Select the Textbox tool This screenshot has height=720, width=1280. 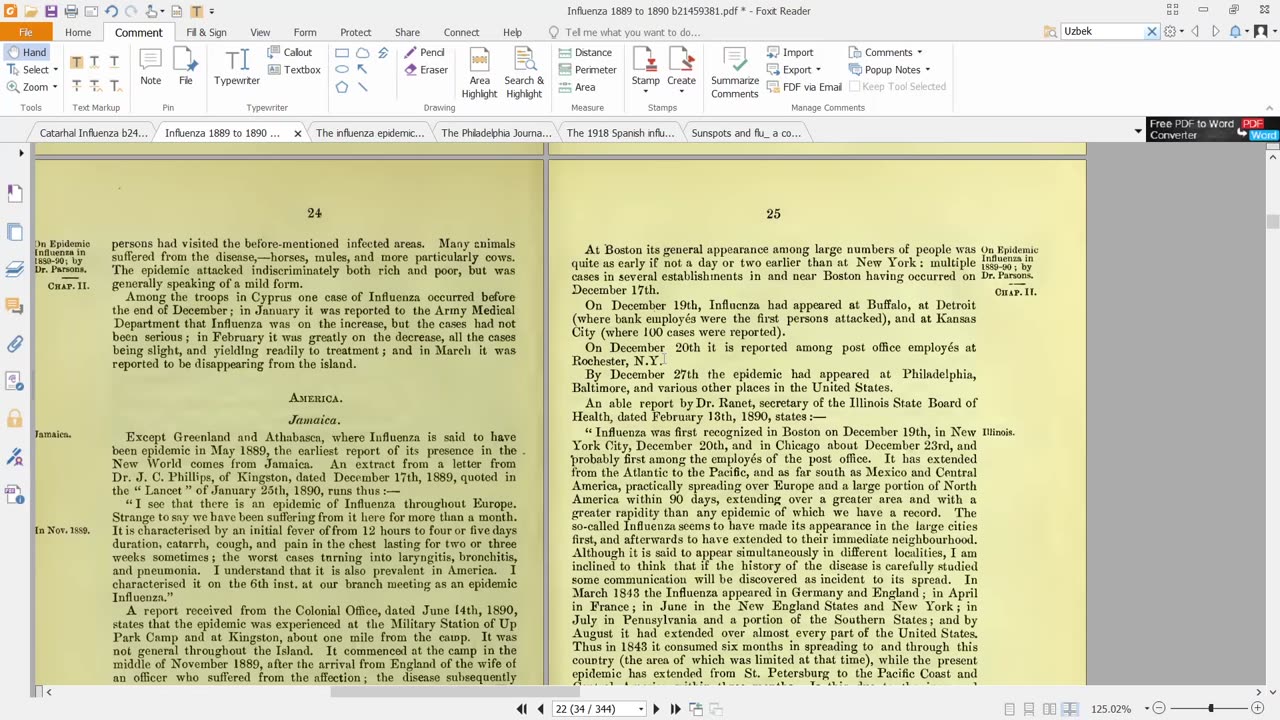294,70
